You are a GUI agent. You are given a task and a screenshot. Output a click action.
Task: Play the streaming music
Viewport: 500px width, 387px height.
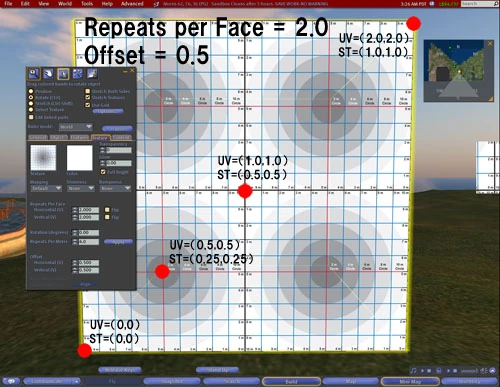[x=422, y=371]
